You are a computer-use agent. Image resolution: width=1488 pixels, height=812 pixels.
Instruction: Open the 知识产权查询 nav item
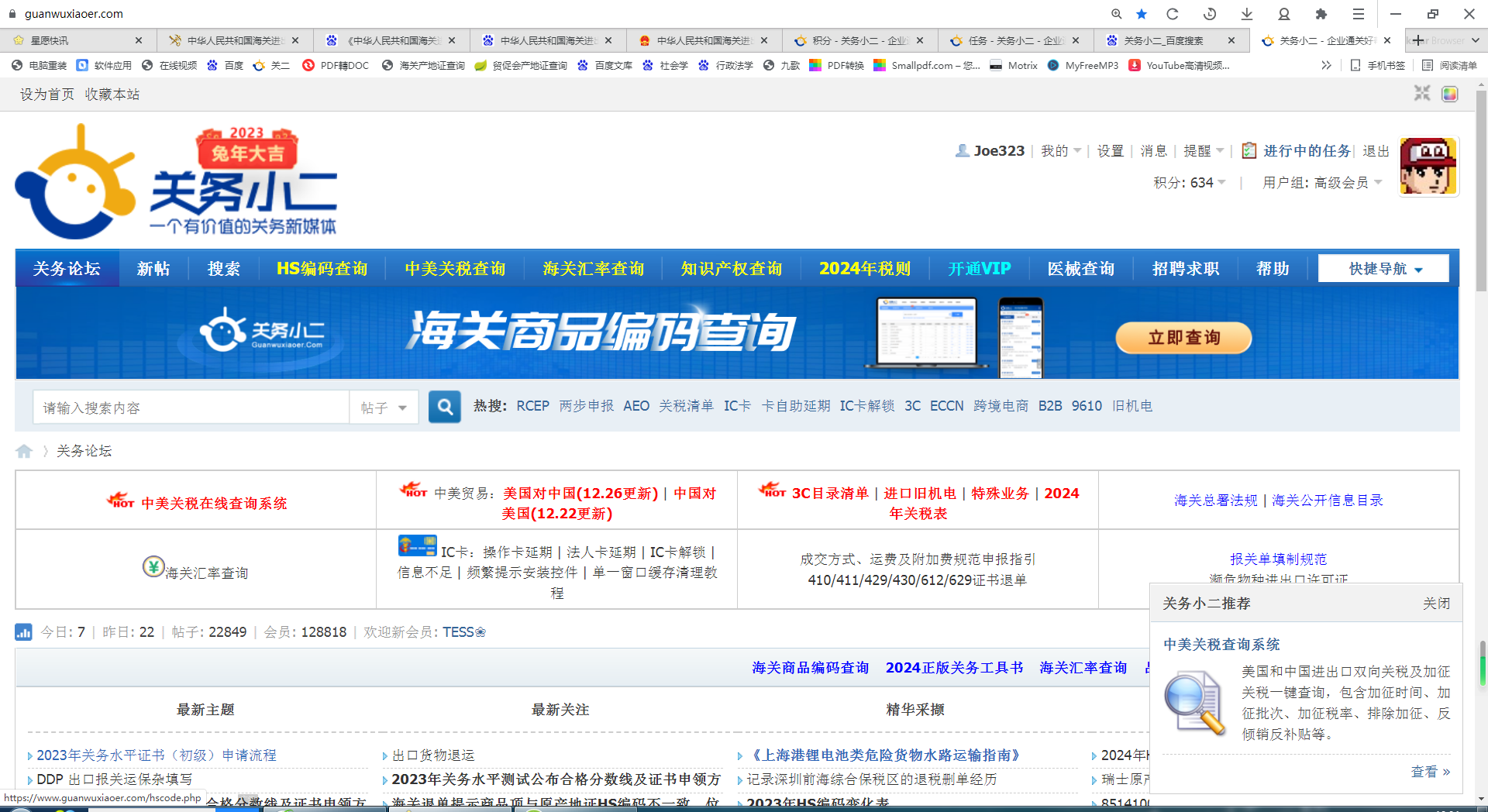[732, 268]
